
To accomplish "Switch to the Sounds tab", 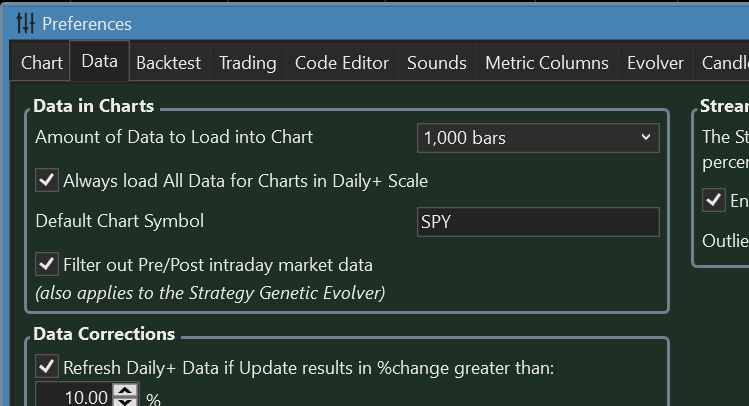I will pos(436,63).
